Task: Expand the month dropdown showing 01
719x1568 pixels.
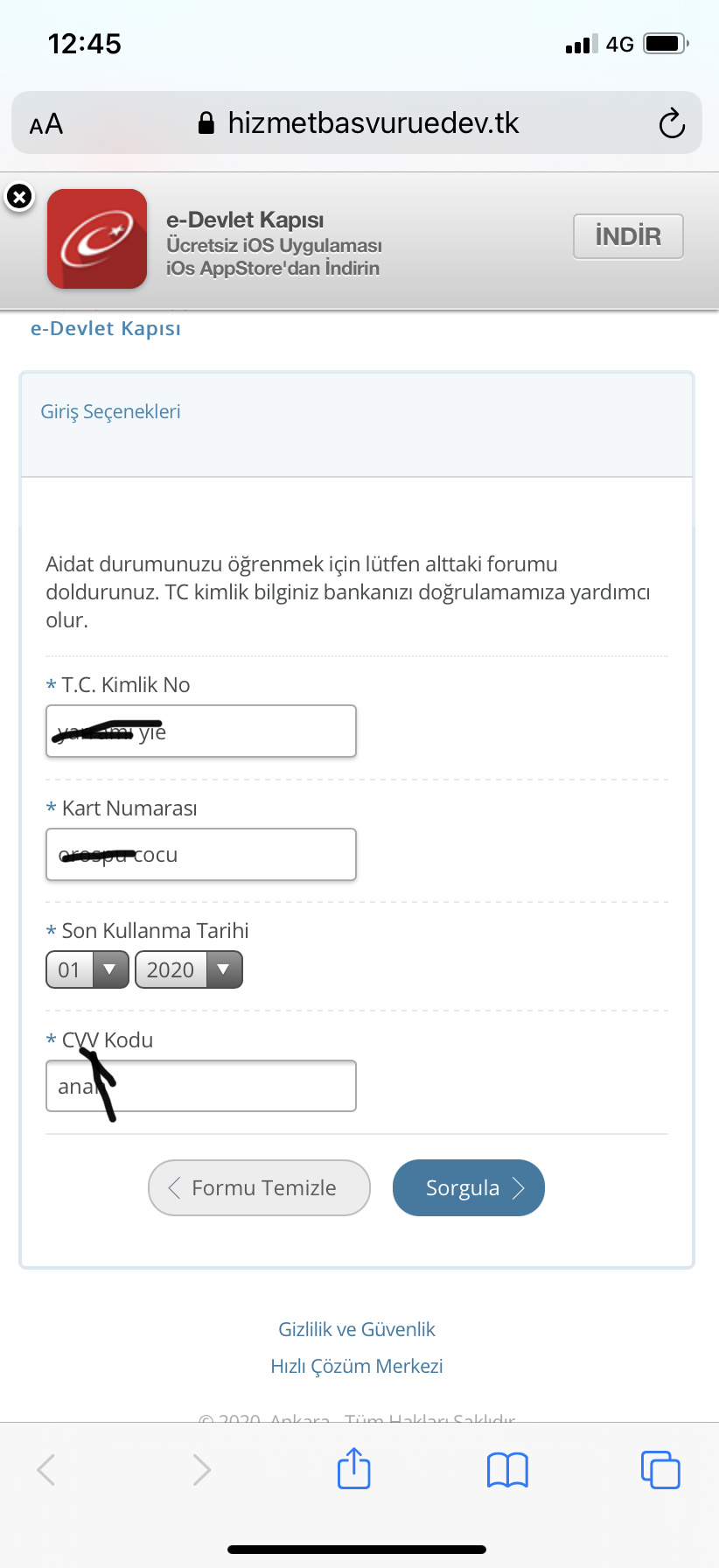Action: pyautogui.click(x=87, y=969)
